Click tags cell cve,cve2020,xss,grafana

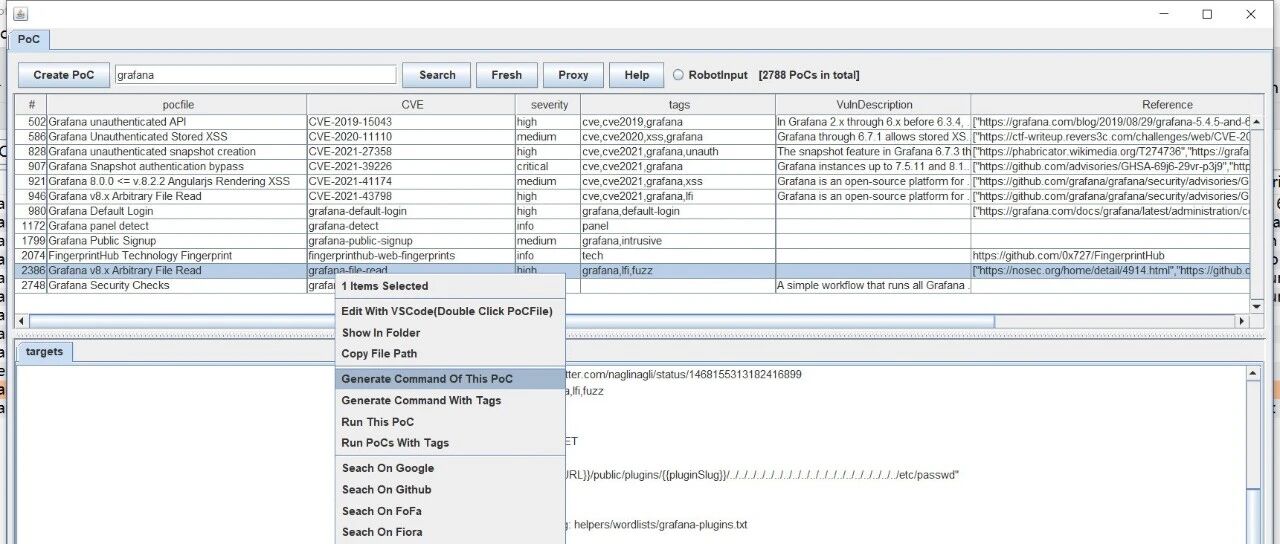point(678,137)
